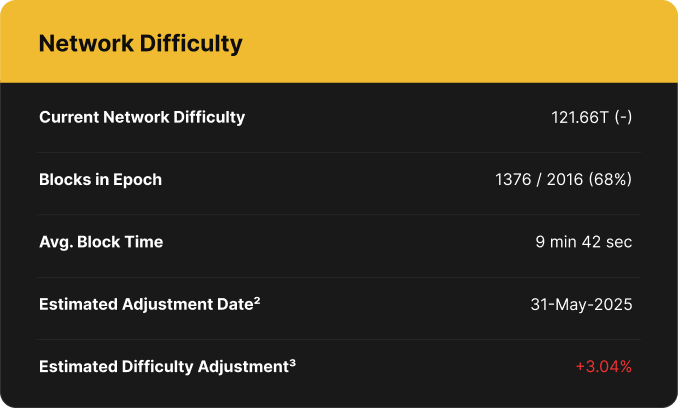Screen dimensions: 678x408
Task: Click the word Epoch in second row
Action: click(138, 180)
